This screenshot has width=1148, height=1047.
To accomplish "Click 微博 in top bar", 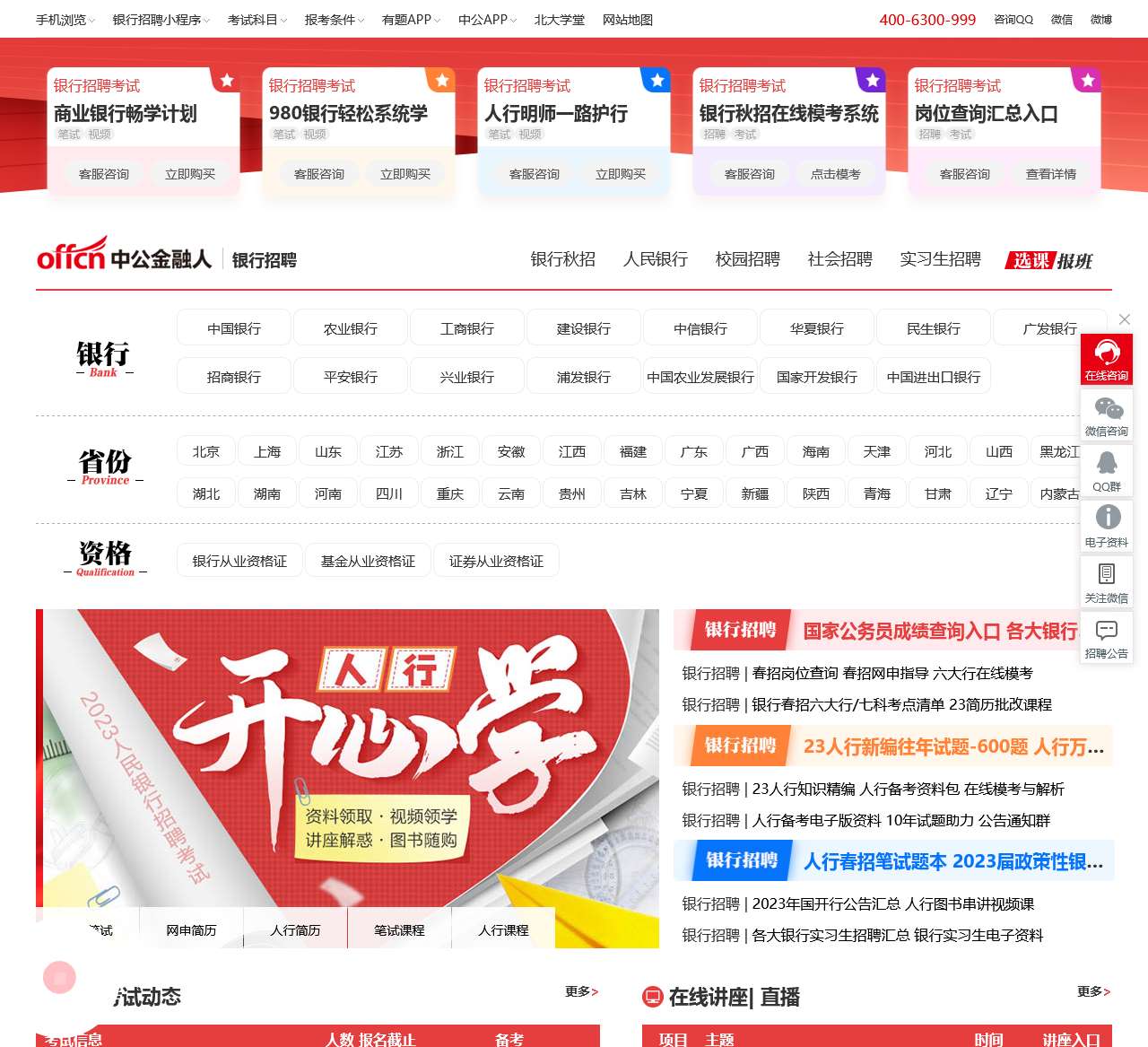I will point(1101,20).
